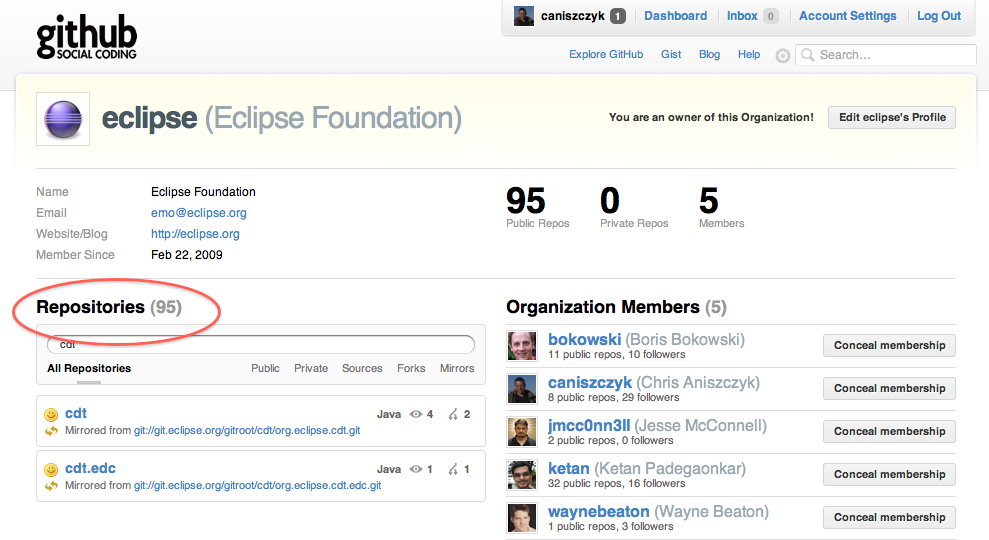Select the Public repositories filter tab

coord(266,368)
